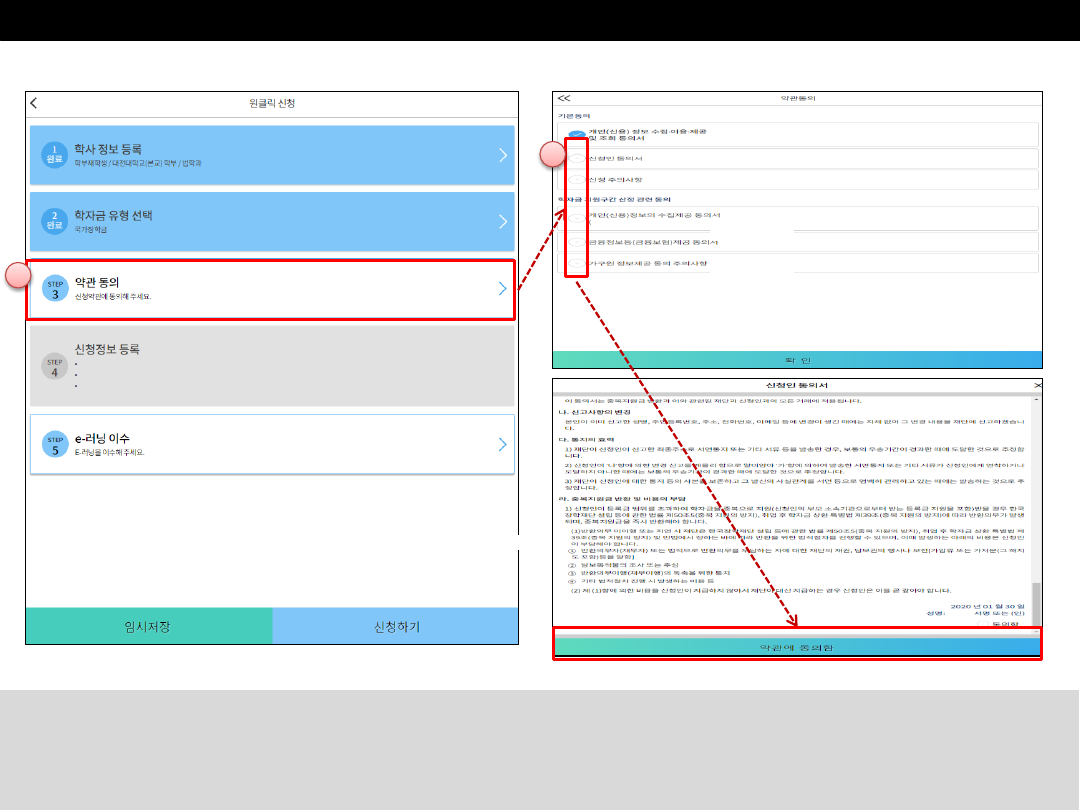Click the 동의서 popup vertical scrollbar

point(1037,600)
